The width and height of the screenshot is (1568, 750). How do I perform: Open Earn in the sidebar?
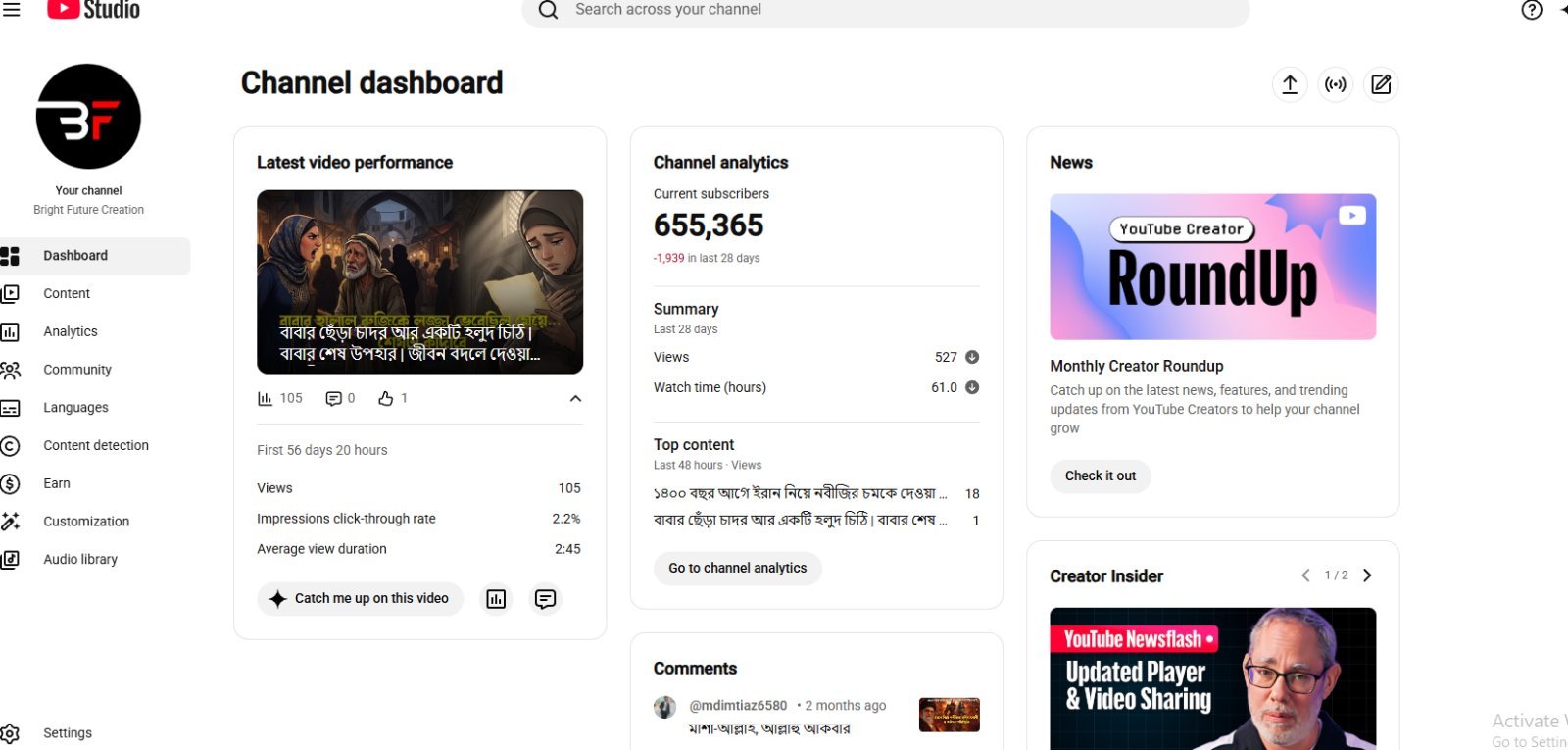[x=95, y=483]
